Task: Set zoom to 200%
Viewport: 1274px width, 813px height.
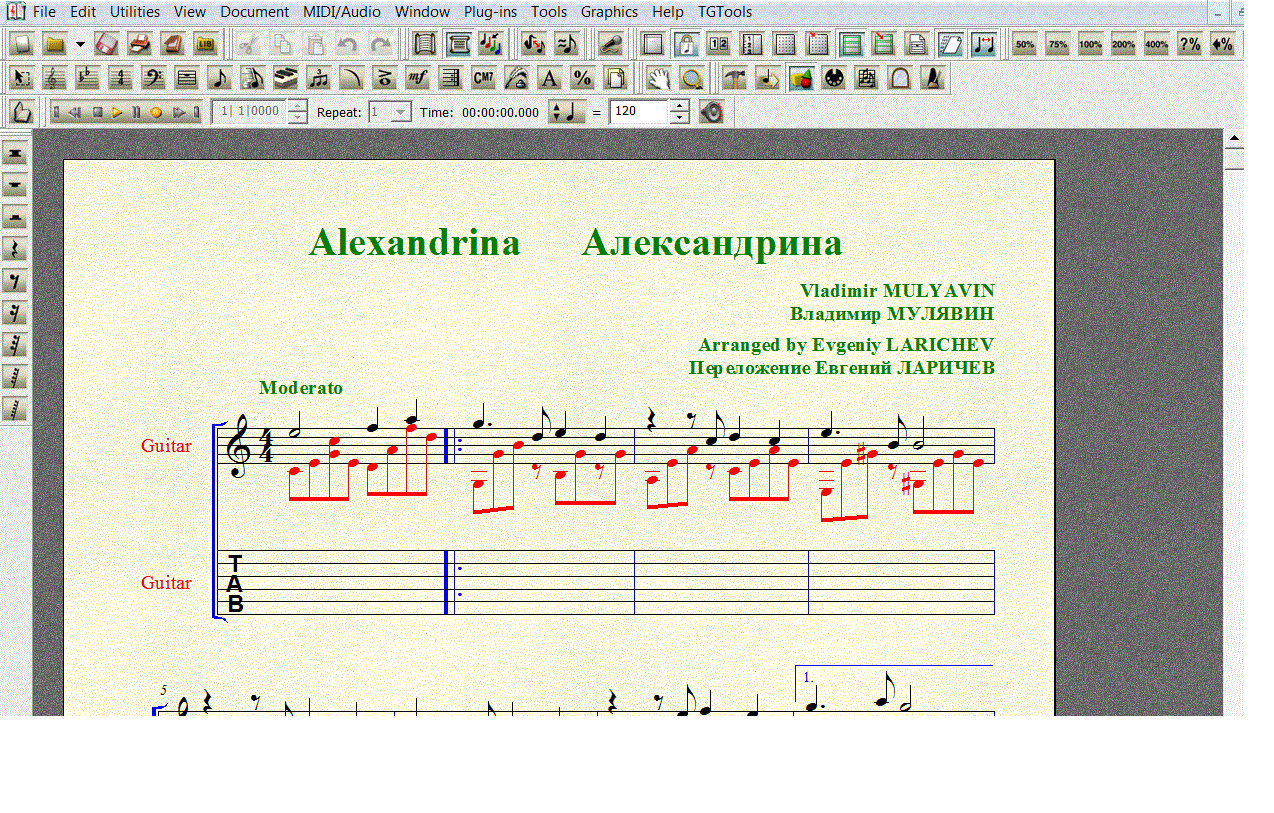Action: 1123,44
